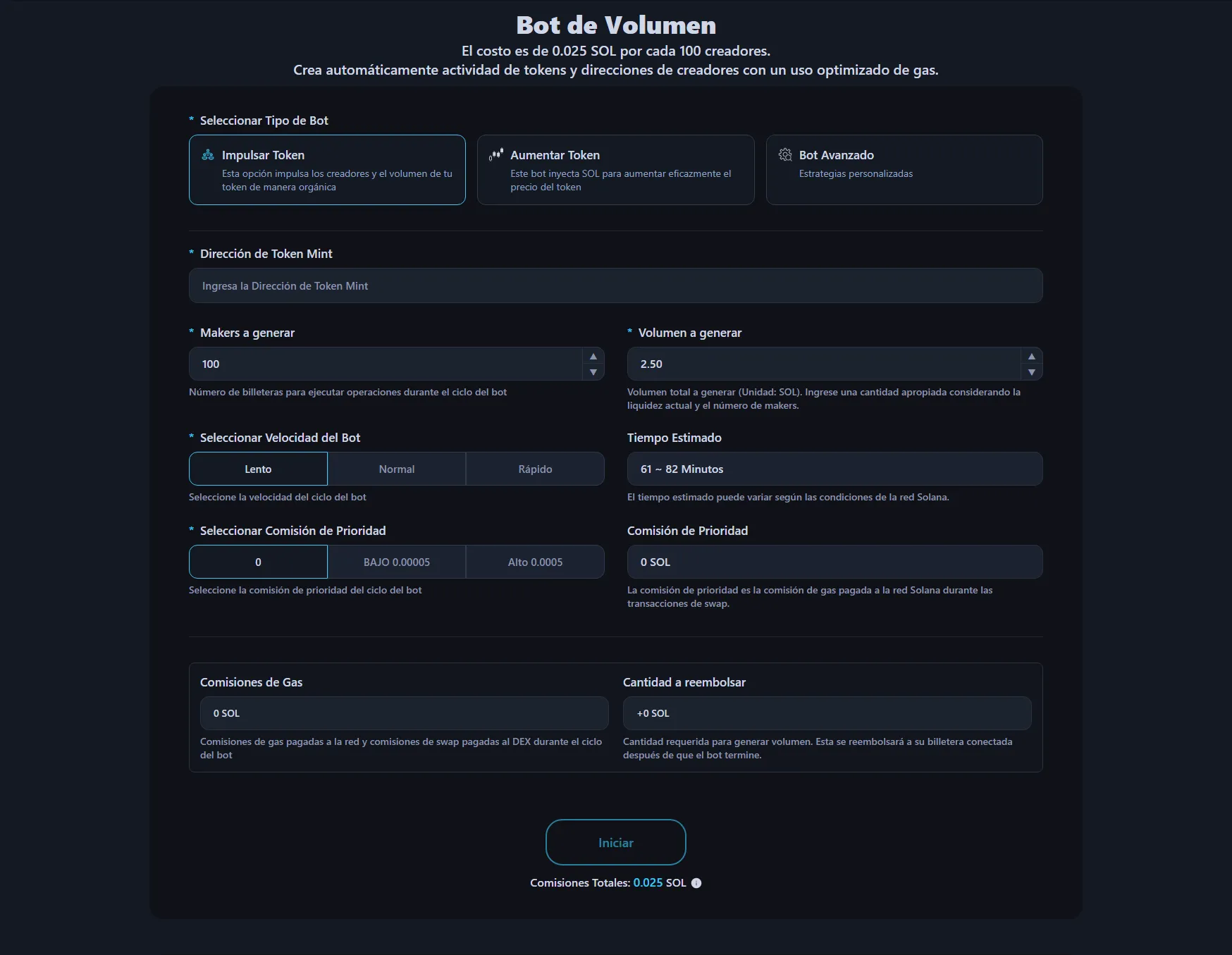Click the Impulsar Token nodes icon
1232x955 pixels.
tap(208, 155)
